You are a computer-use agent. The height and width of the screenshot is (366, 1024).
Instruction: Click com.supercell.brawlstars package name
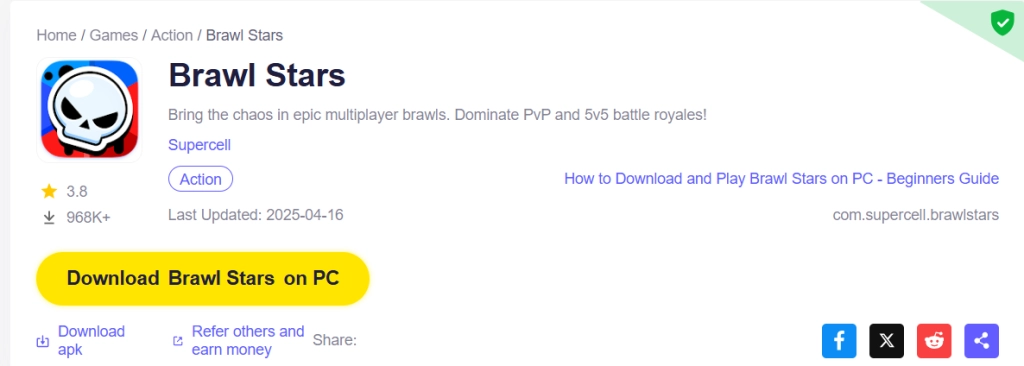(x=916, y=215)
